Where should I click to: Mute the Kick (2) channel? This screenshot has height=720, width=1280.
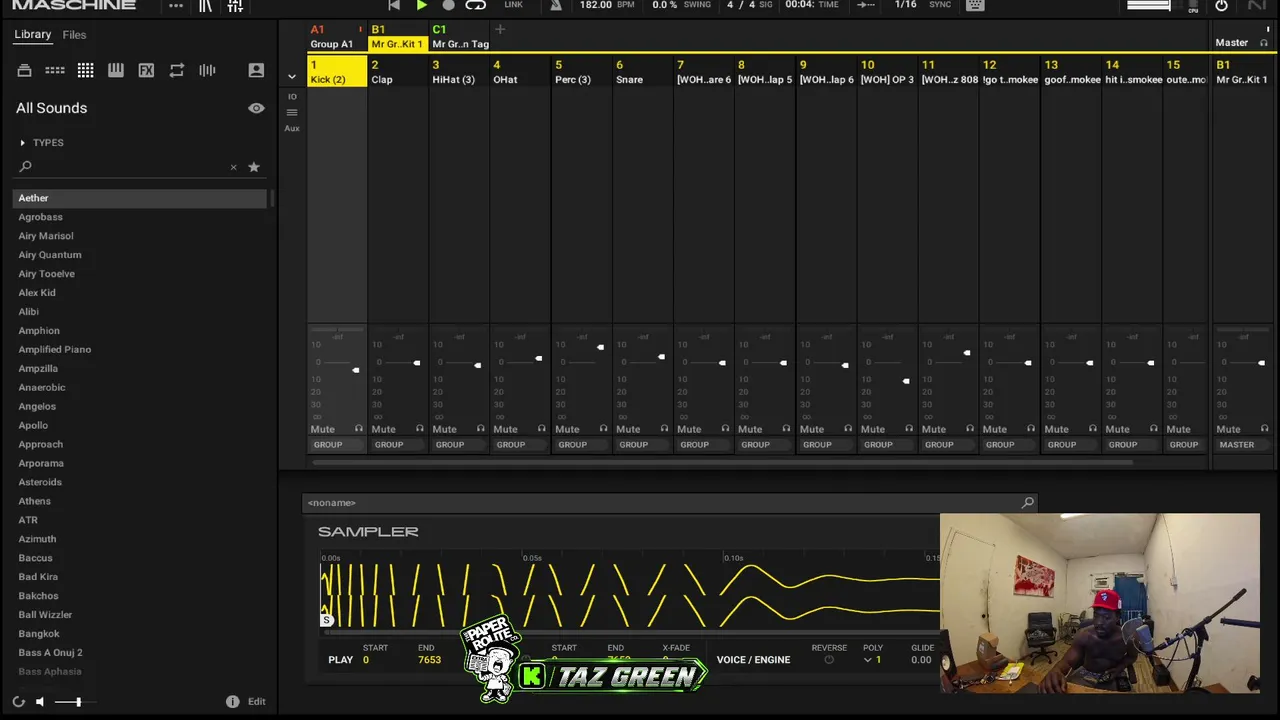click(322, 429)
